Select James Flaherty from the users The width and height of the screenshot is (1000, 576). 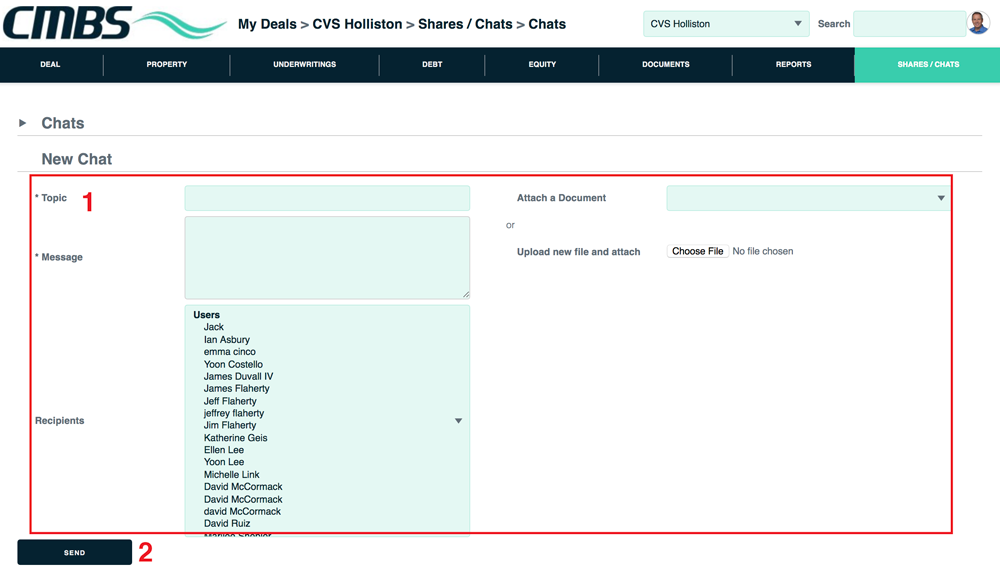tap(237, 388)
